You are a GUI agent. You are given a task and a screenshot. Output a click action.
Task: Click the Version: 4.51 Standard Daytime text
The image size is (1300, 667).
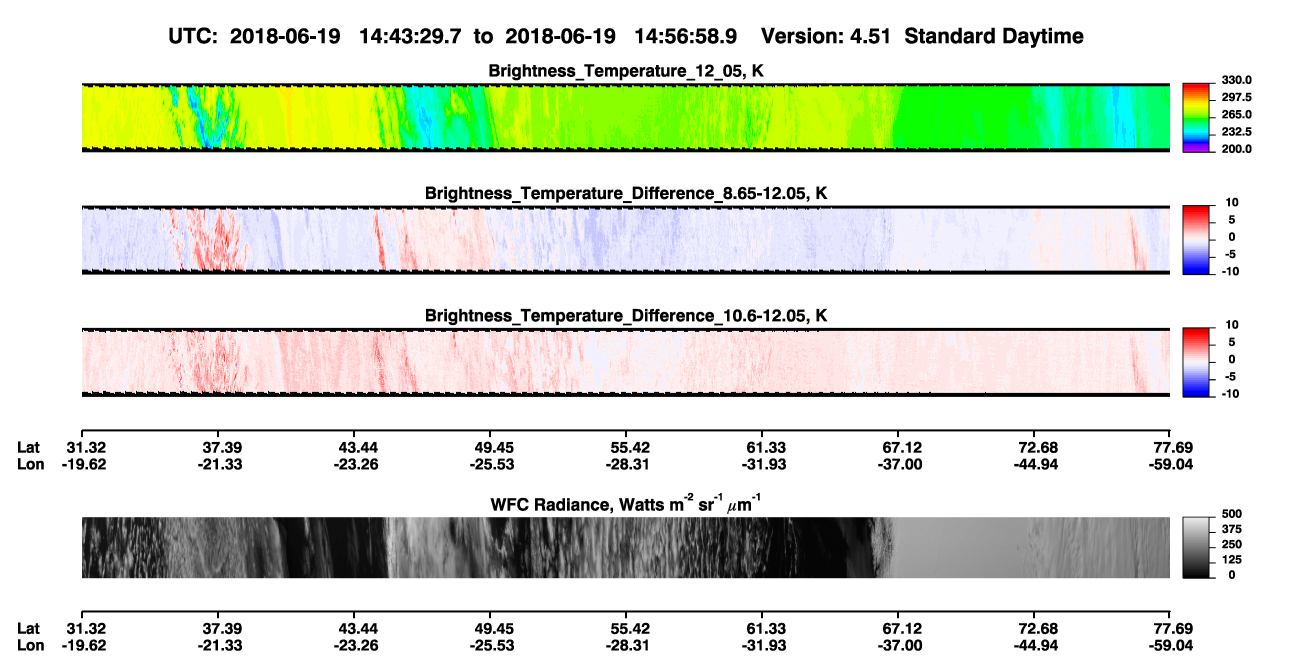(922, 36)
